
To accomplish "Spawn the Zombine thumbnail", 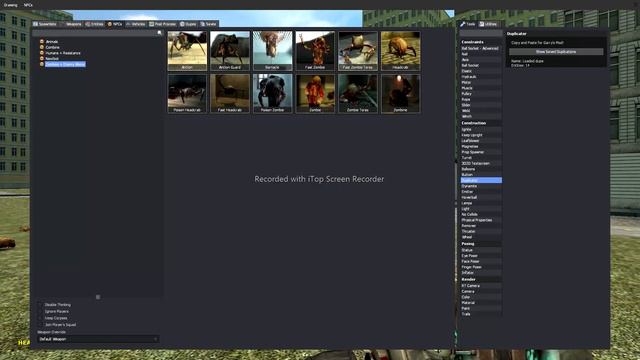I will [x=400, y=93].
